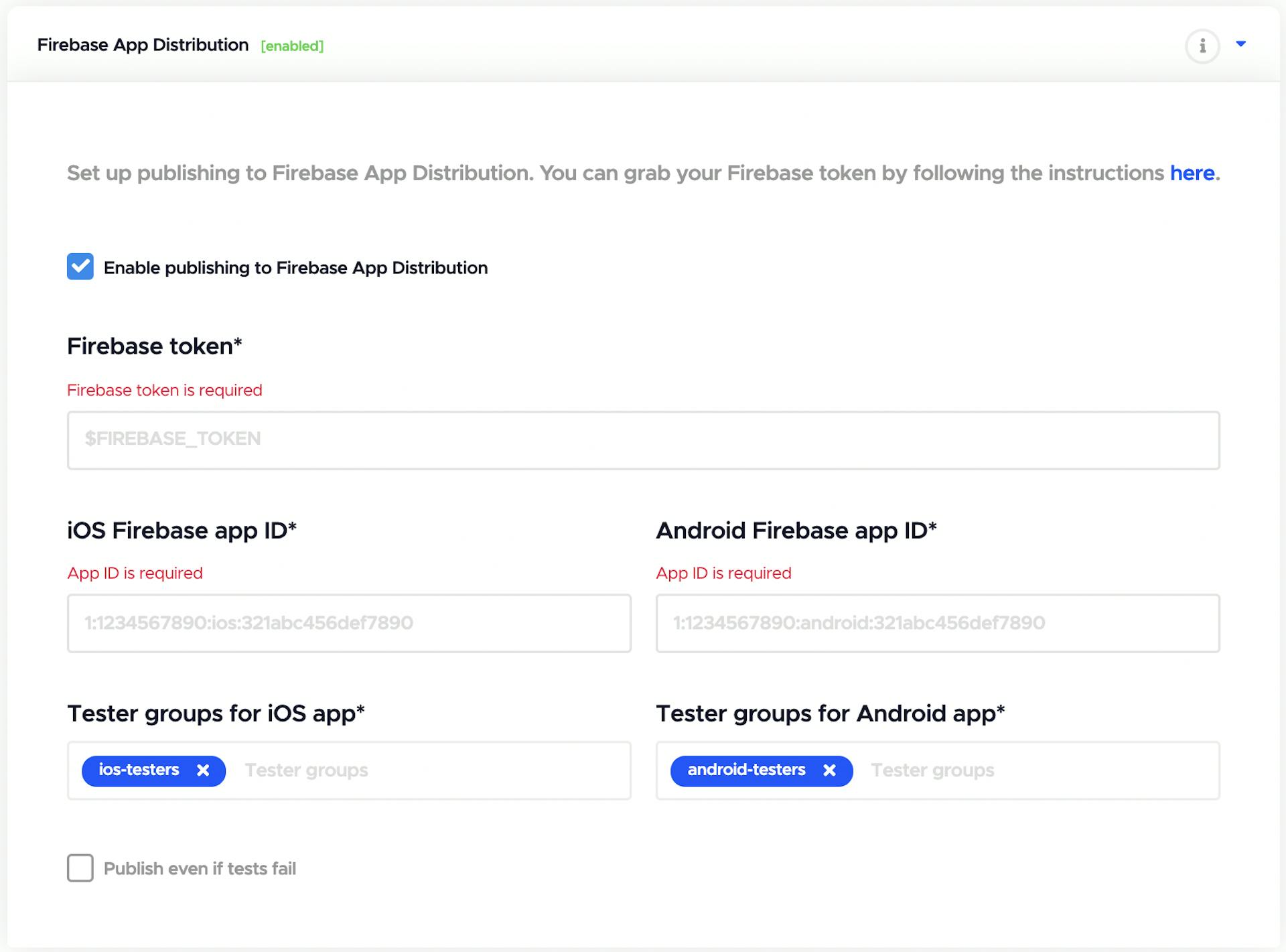The height and width of the screenshot is (952, 1286).
Task: Remove the ios-testers group tag
Action: pyautogui.click(x=203, y=770)
